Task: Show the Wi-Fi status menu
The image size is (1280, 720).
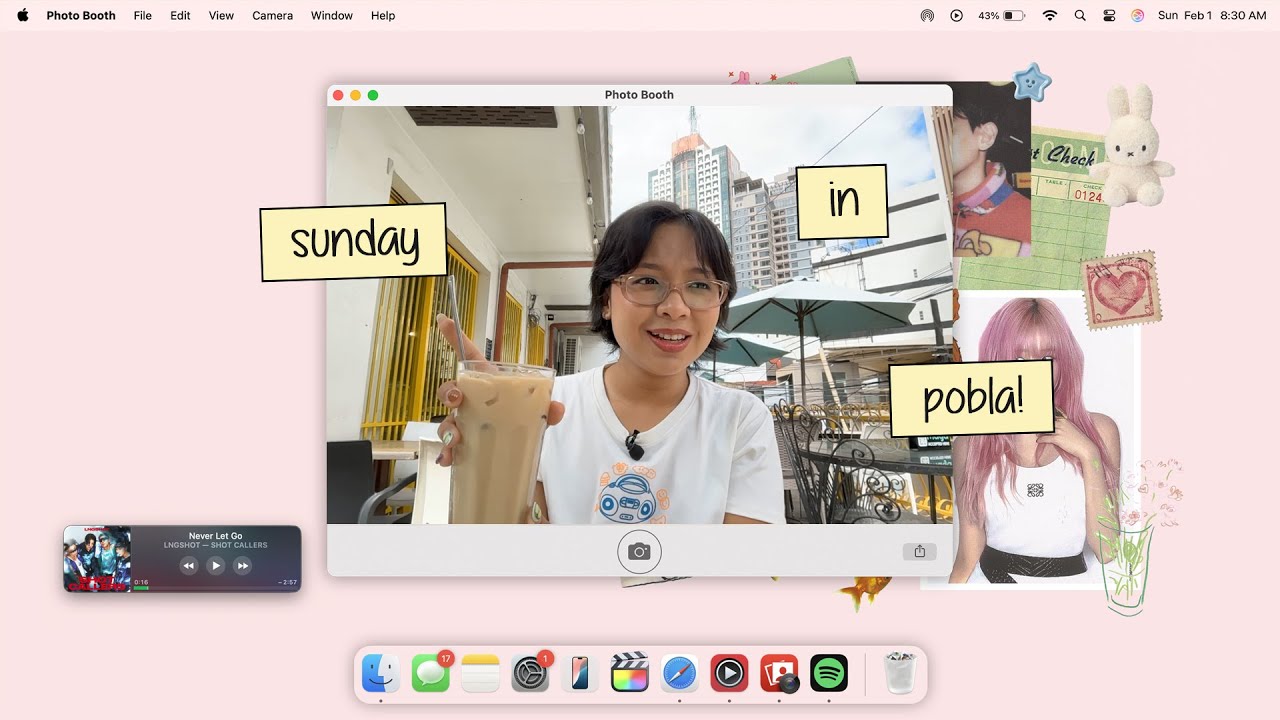Action: point(1049,15)
